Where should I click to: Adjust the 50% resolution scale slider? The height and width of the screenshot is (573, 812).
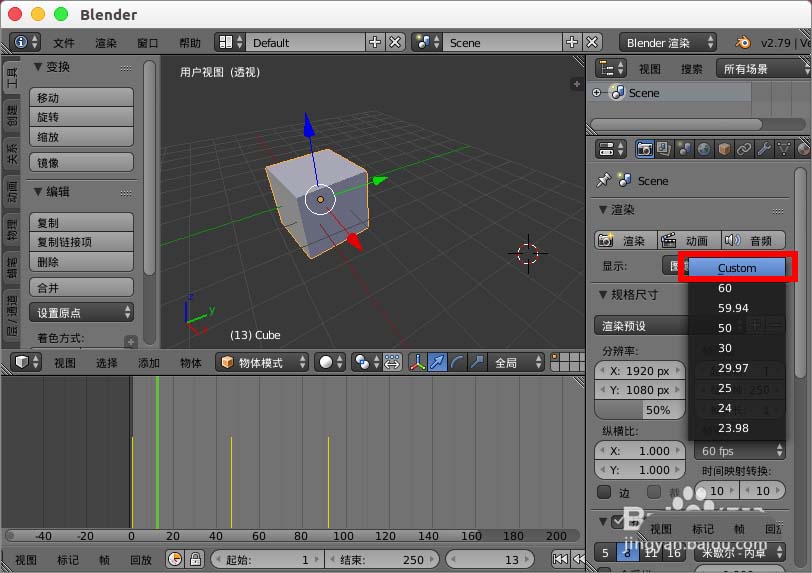pos(640,410)
